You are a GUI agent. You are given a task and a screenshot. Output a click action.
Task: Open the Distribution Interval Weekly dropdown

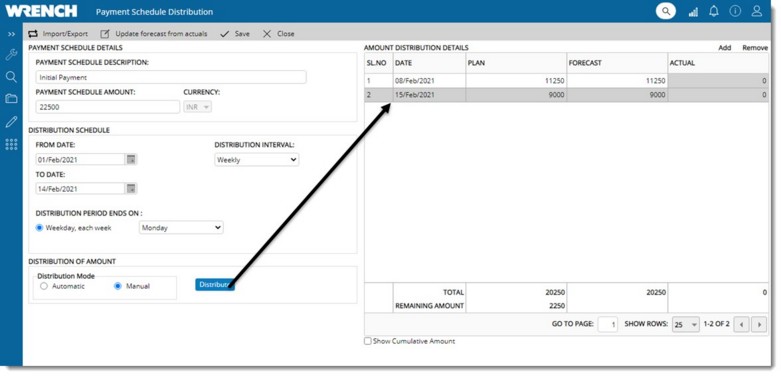click(257, 160)
